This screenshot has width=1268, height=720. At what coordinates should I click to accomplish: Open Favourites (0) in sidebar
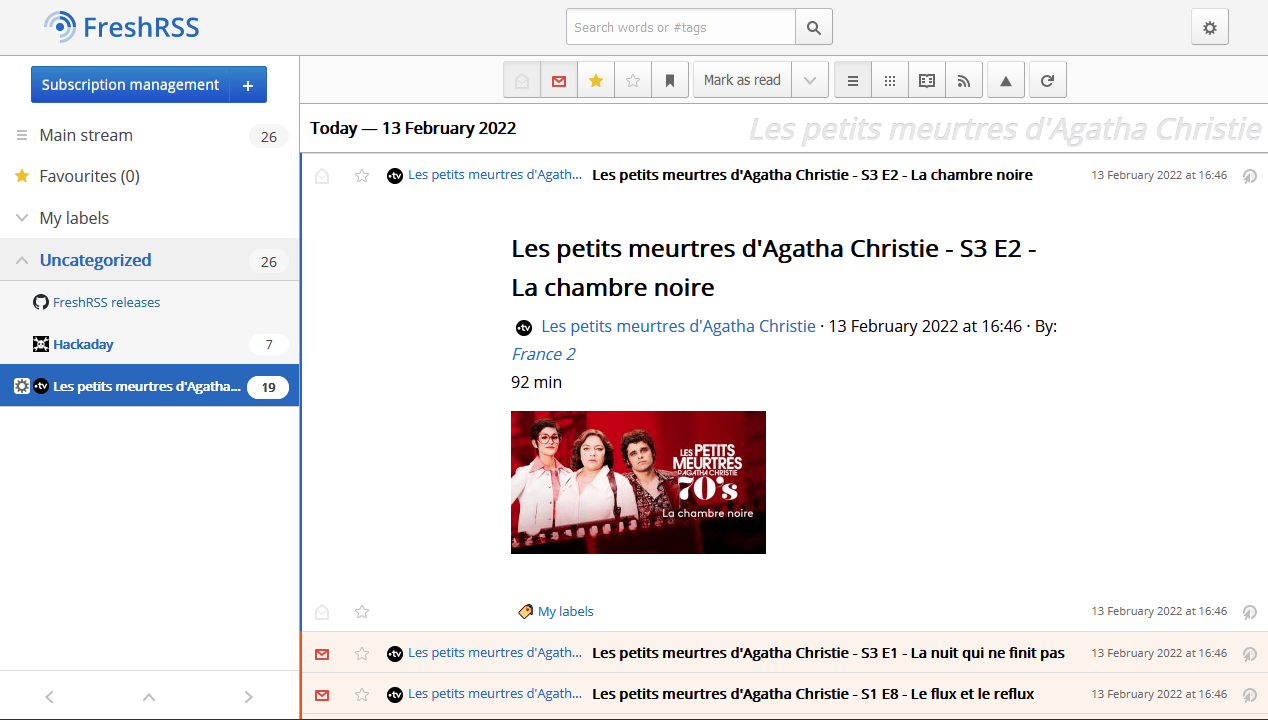click(89, 176)
